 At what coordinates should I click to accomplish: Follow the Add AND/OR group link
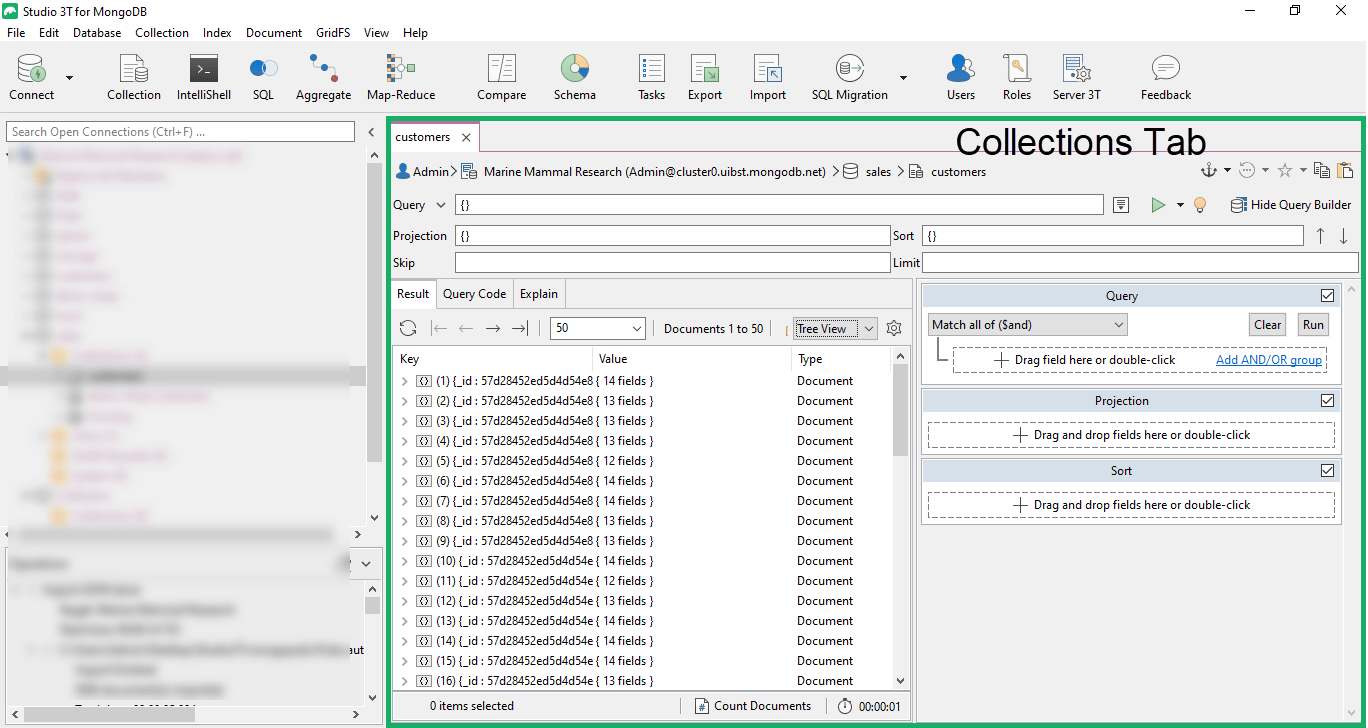point(1268,360)
